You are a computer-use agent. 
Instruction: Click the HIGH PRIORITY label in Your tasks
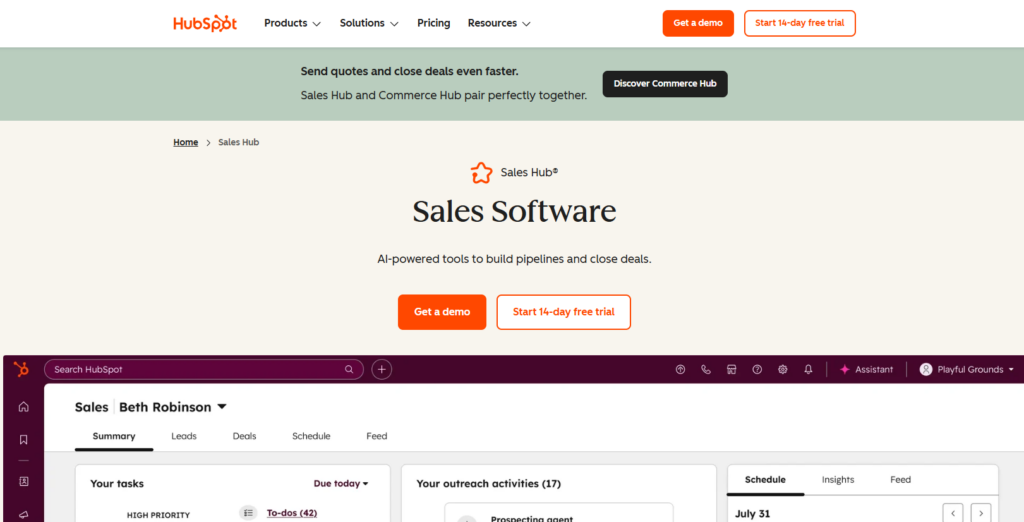[158, 515]
